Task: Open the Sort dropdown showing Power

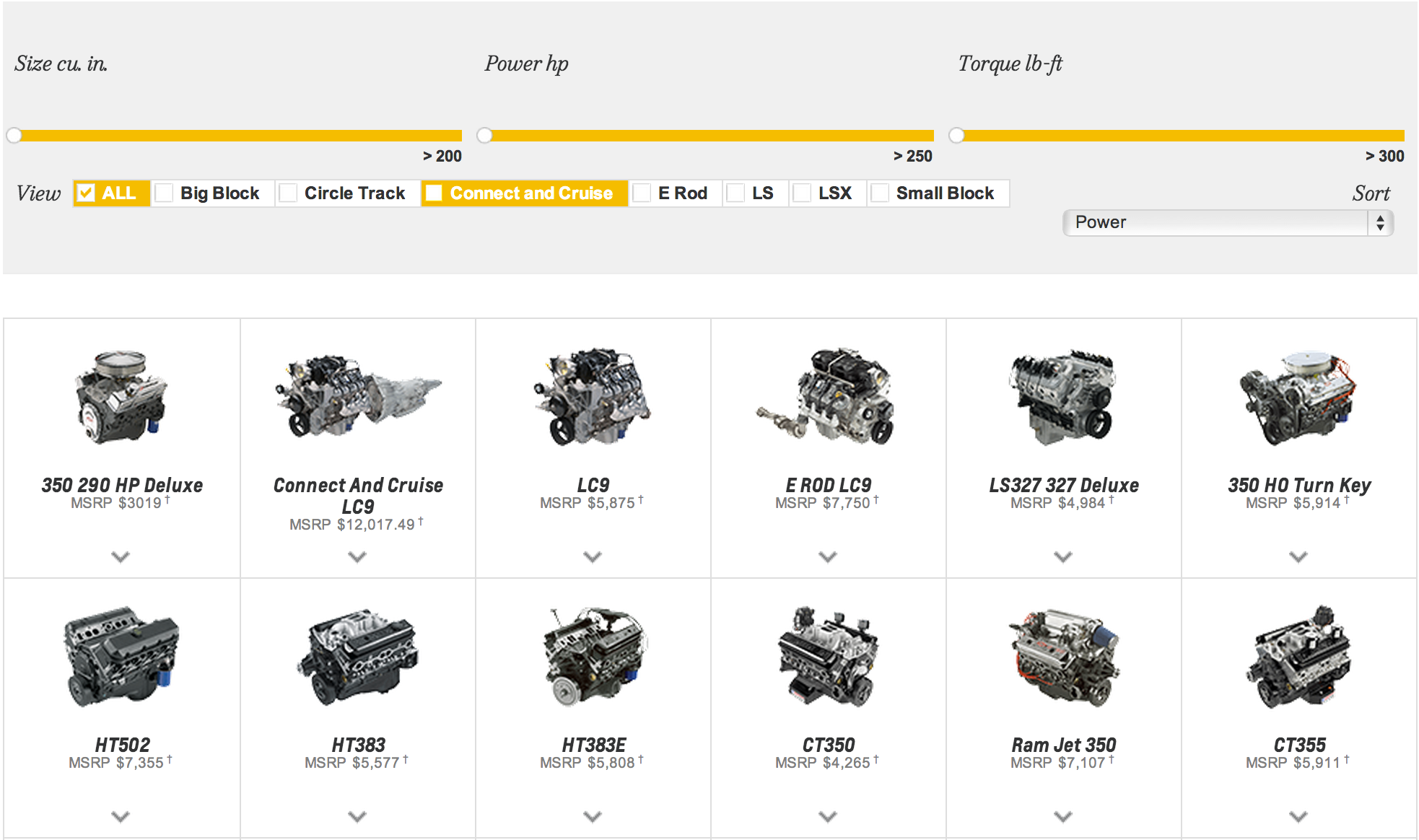Action: [x=1228, y=222]
